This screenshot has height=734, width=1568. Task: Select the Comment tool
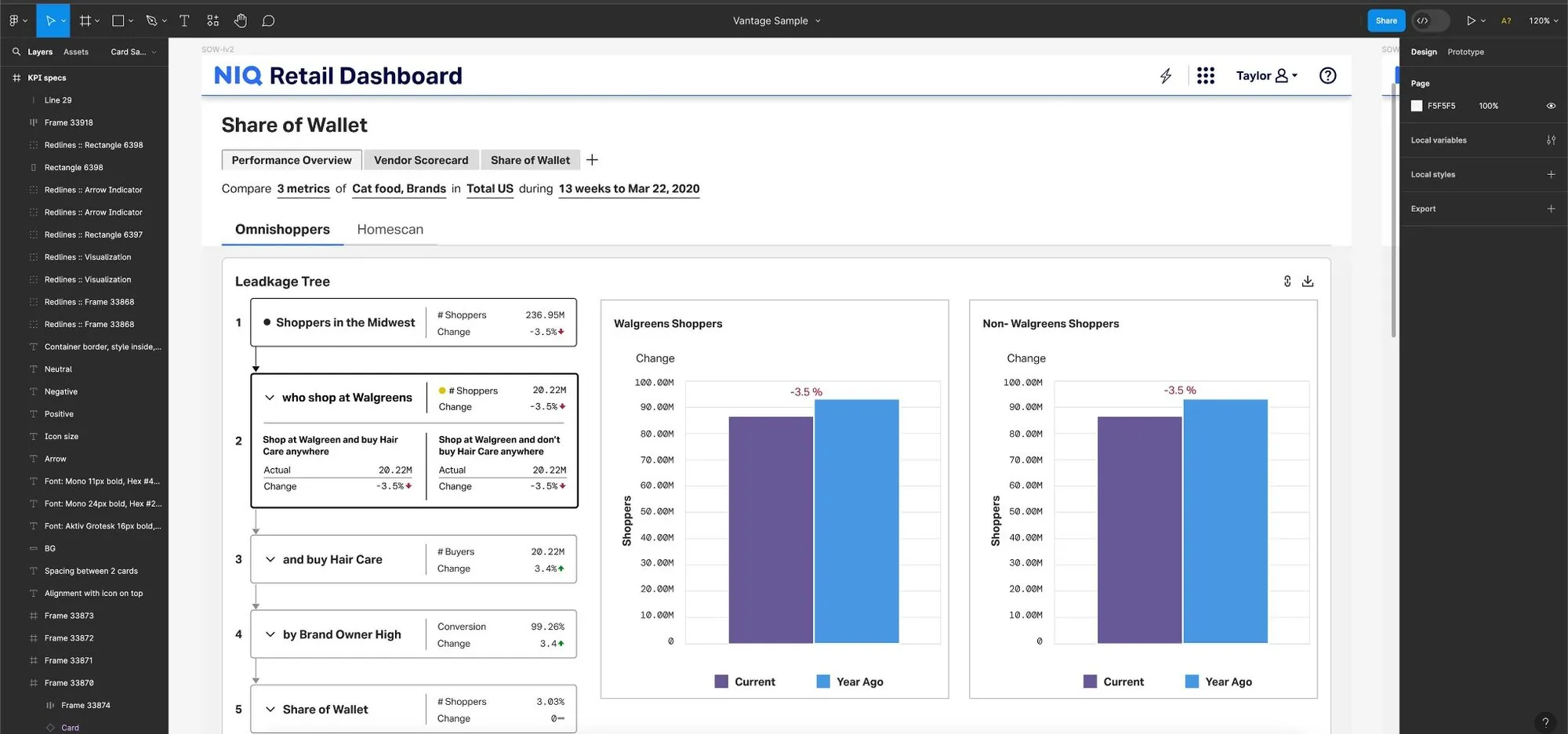click(x=268, y=20)
